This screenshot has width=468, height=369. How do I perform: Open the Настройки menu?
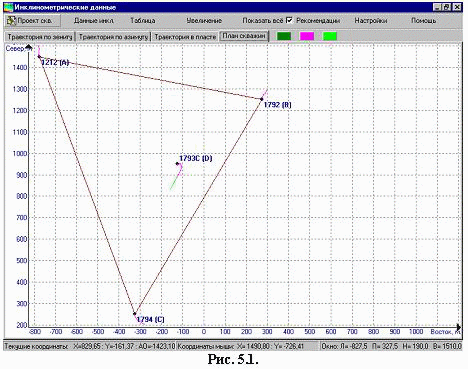(x=371, y=21)
